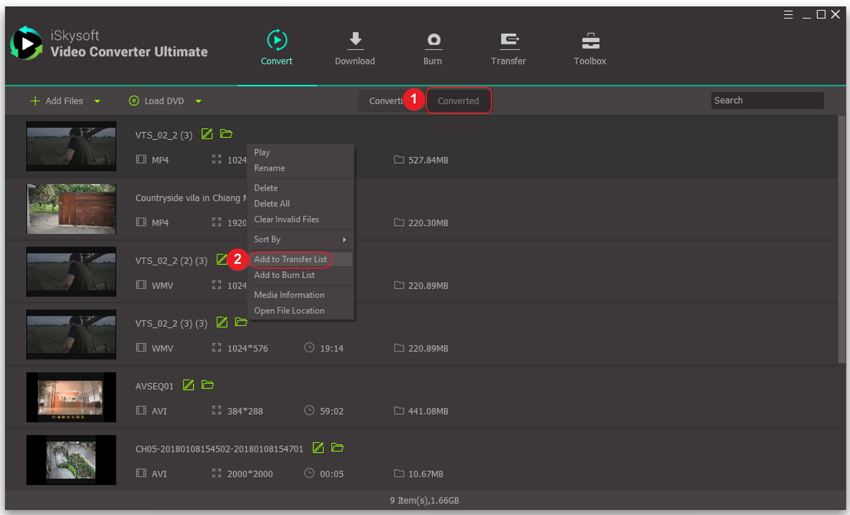
Task: Switch to the Burn disc section
Action: pyautogui.click(x=432, y=41)
